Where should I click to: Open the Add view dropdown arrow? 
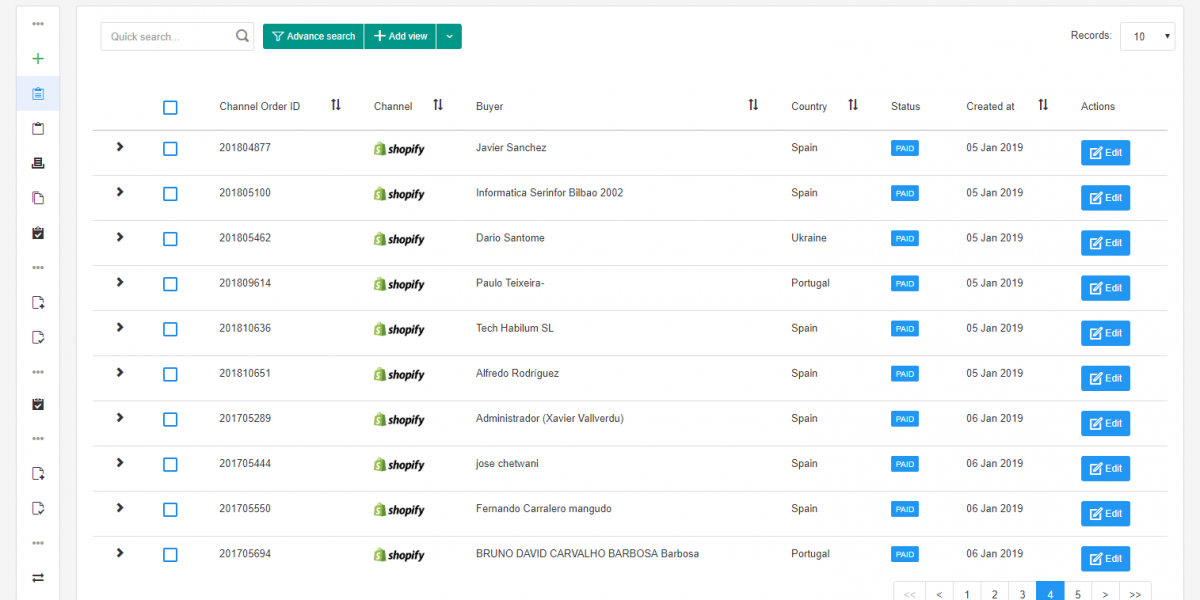[x=448, y=35]
